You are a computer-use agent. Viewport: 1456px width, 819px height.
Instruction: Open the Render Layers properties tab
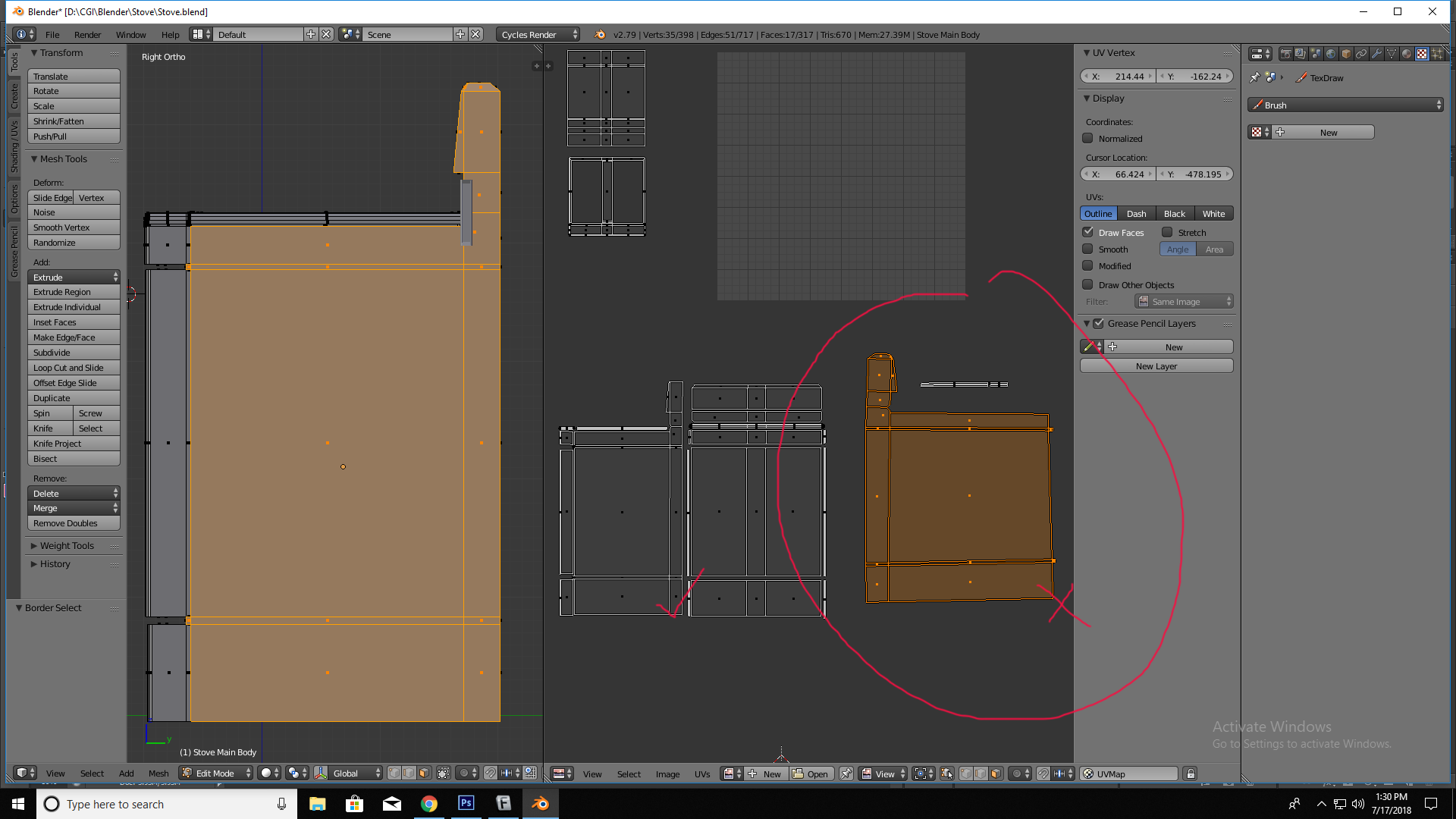1301,54
